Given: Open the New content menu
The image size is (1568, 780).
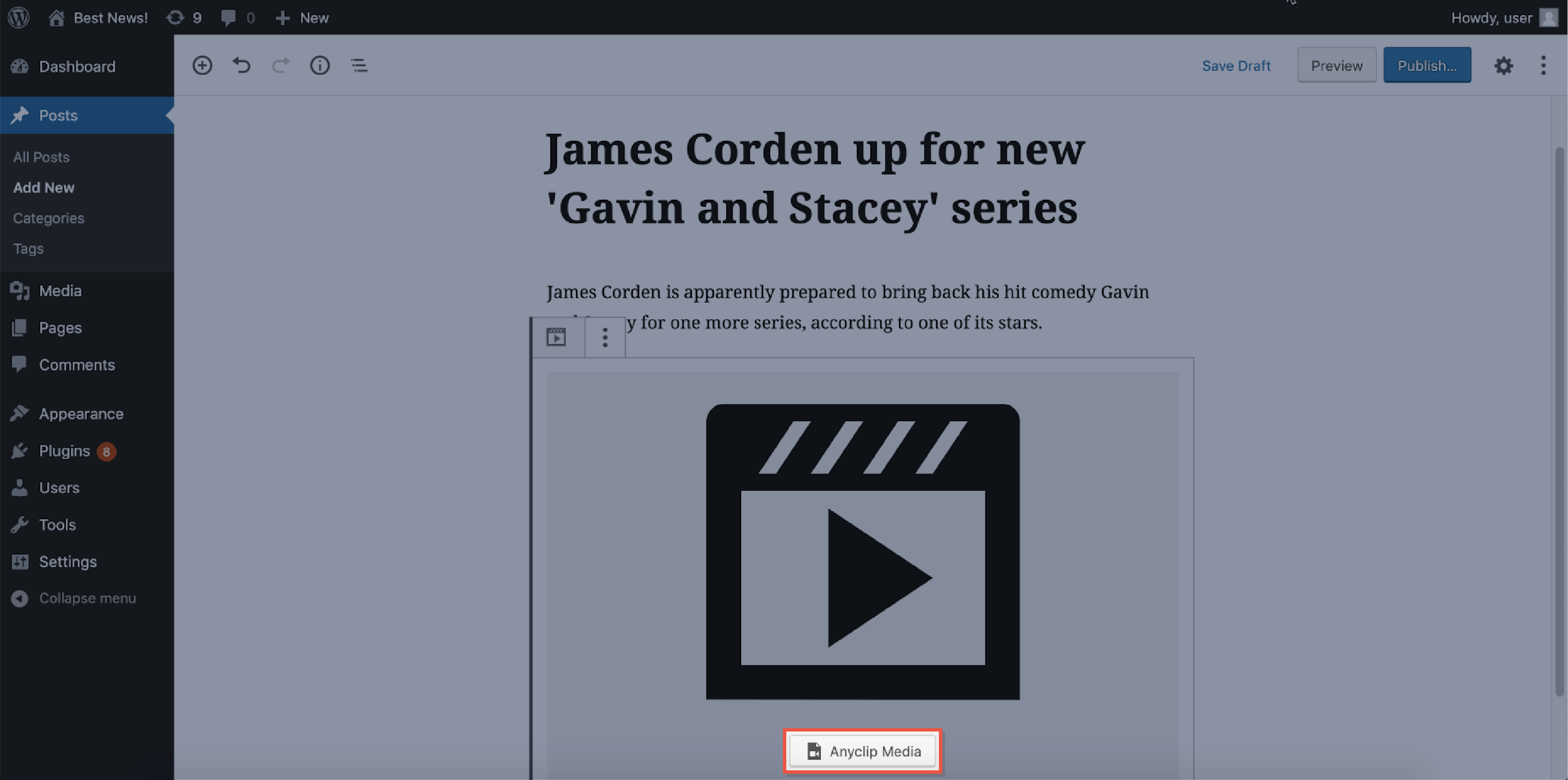Looking at the screenshot, I should click(302, 18).
